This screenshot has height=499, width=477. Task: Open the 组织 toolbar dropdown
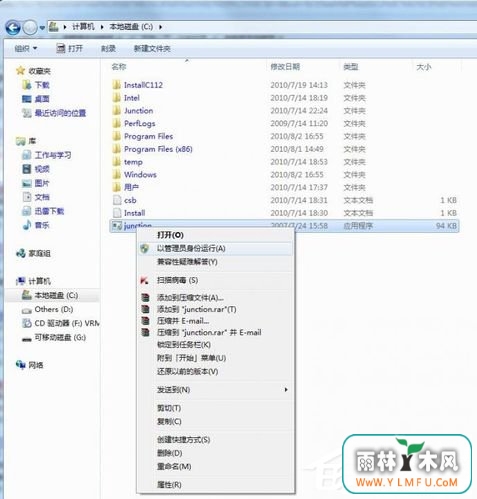click(26, 49)
